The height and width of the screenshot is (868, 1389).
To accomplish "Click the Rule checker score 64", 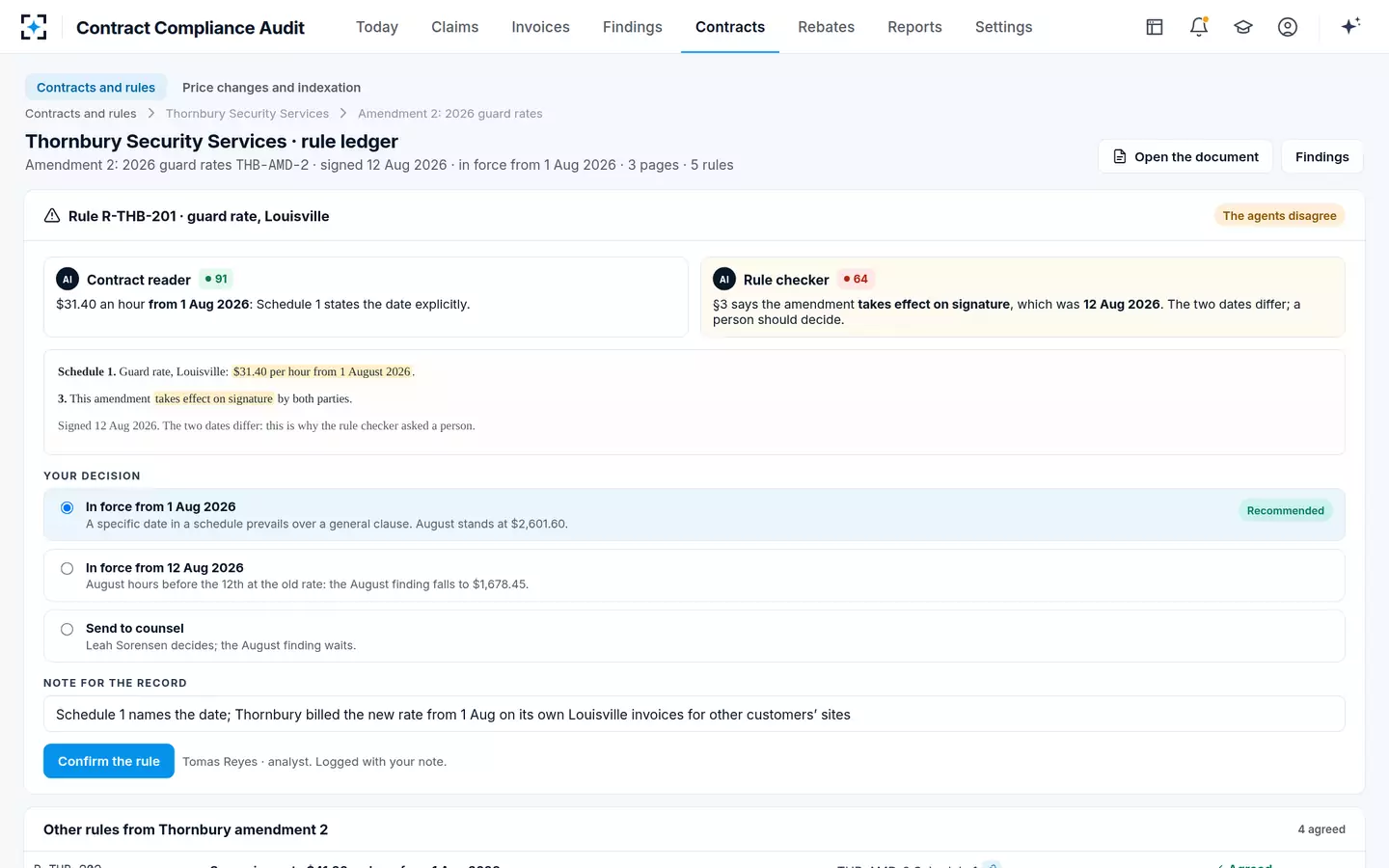I will [856, 279].
